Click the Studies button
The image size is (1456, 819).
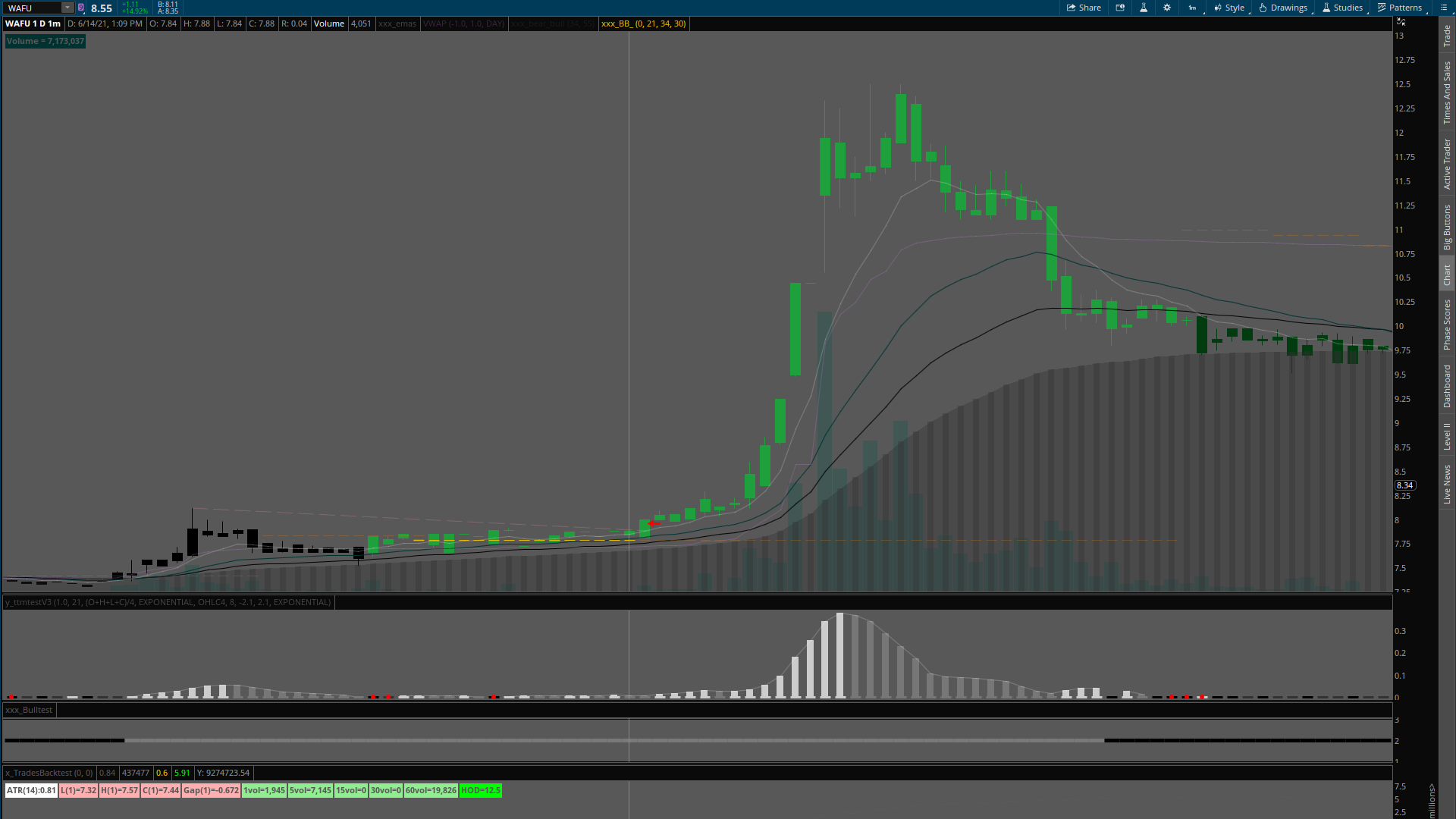tap(1342, 8)
